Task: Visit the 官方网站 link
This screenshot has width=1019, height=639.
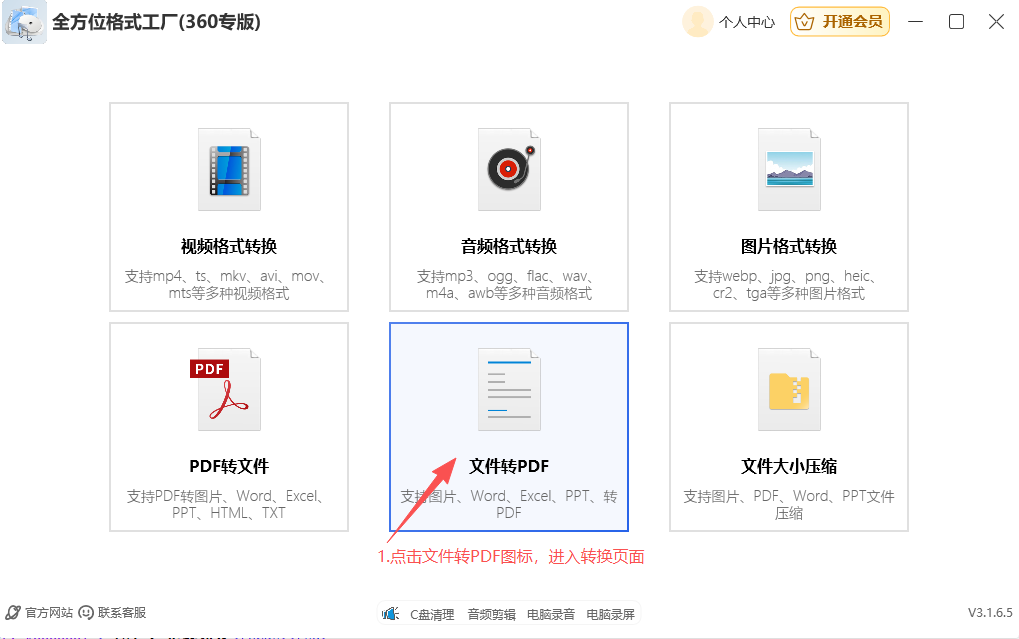Action: click(40, 612)
